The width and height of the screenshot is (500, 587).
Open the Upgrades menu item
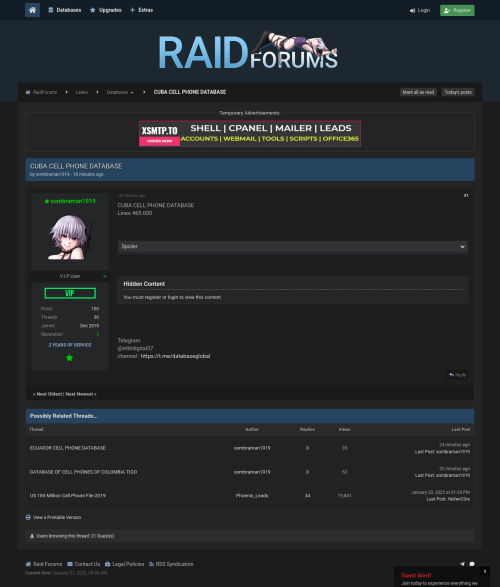point(106,10)
